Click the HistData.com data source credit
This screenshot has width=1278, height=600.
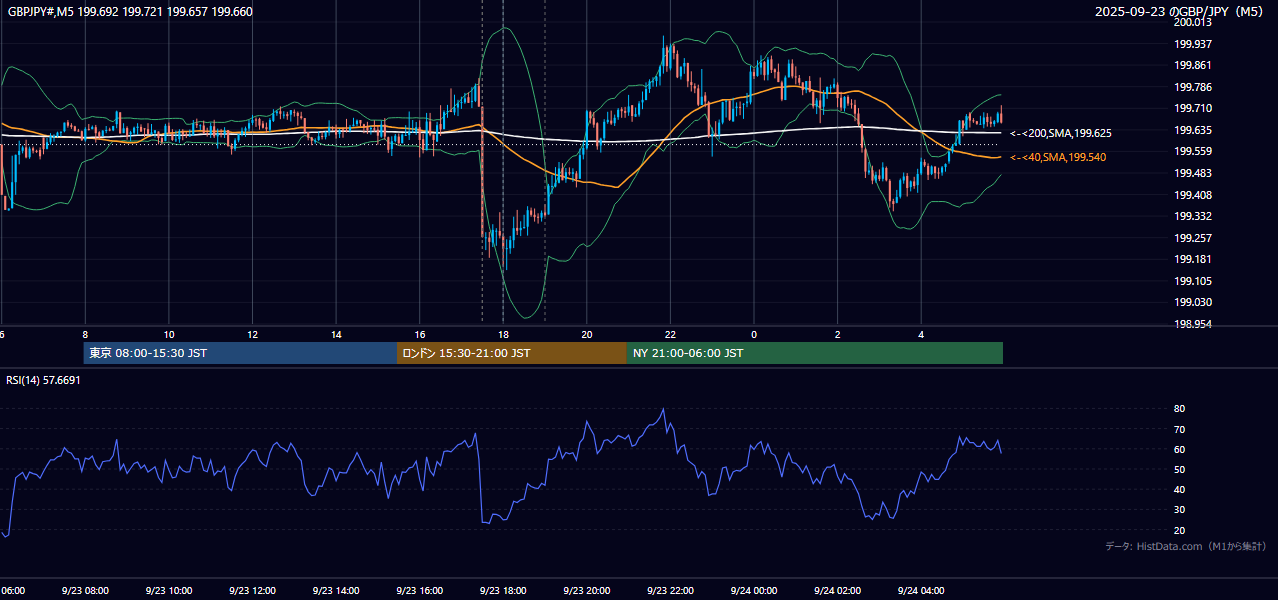[x=1186, y=546]
